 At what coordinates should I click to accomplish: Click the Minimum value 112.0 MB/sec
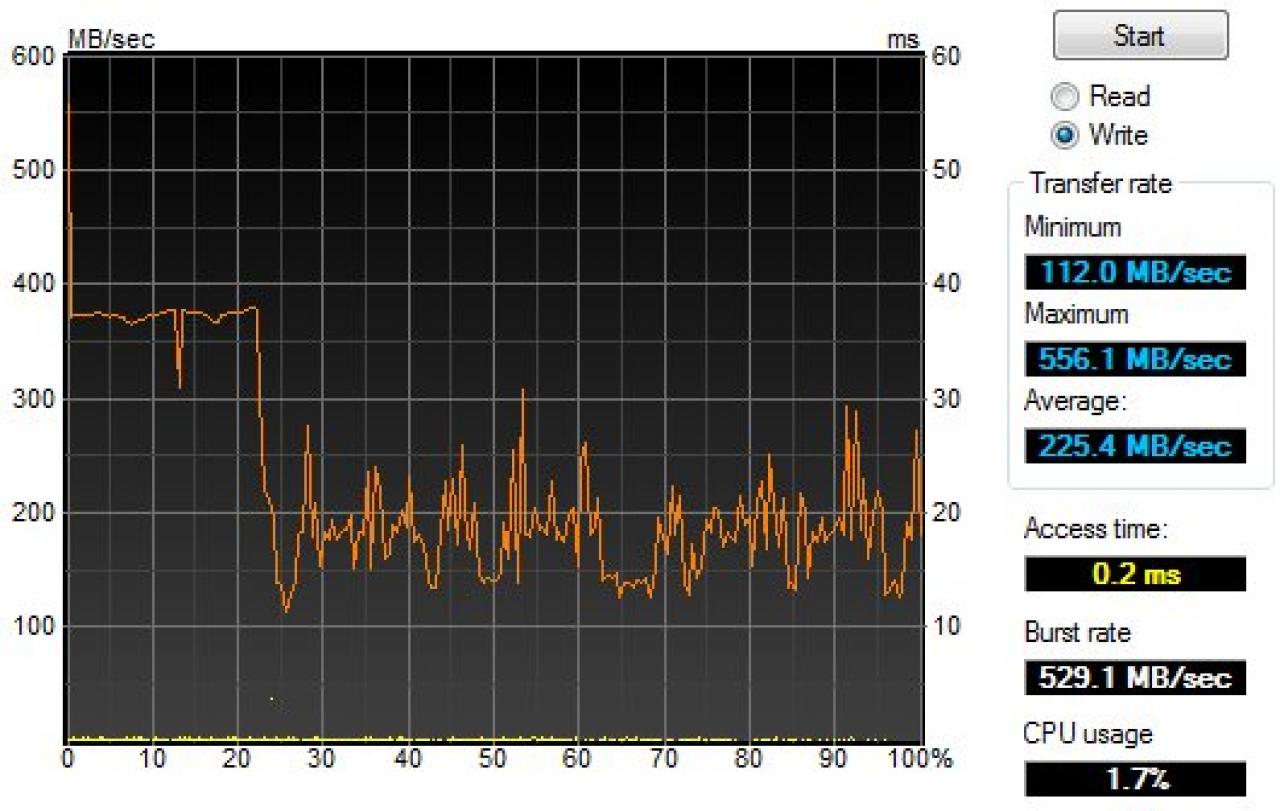(x=1135, y=272)
